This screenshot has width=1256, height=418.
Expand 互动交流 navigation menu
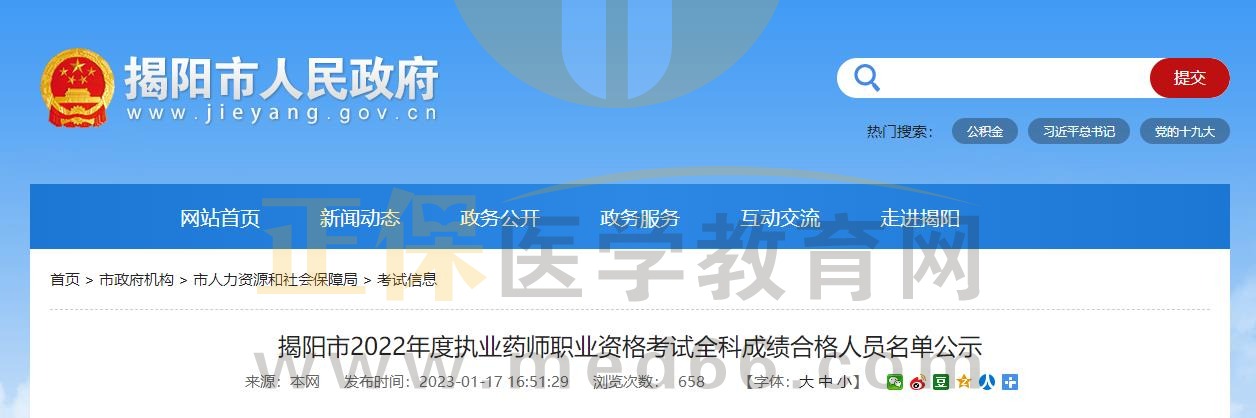click(780, 218)
